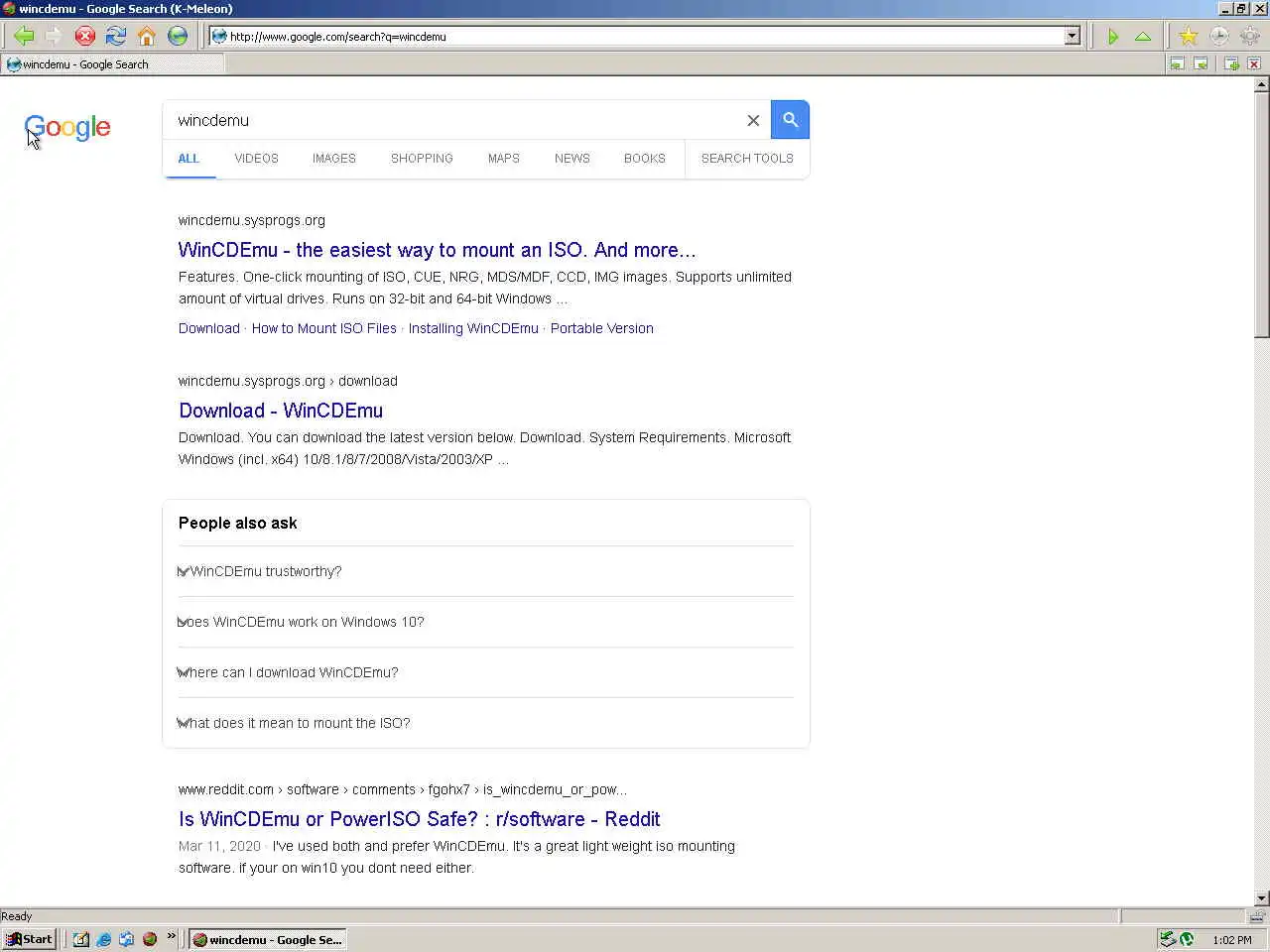The height and width of the screenshot is (952, 1270).
Task: Click the green circular tray icon
Action: (x=1186, y=939)
